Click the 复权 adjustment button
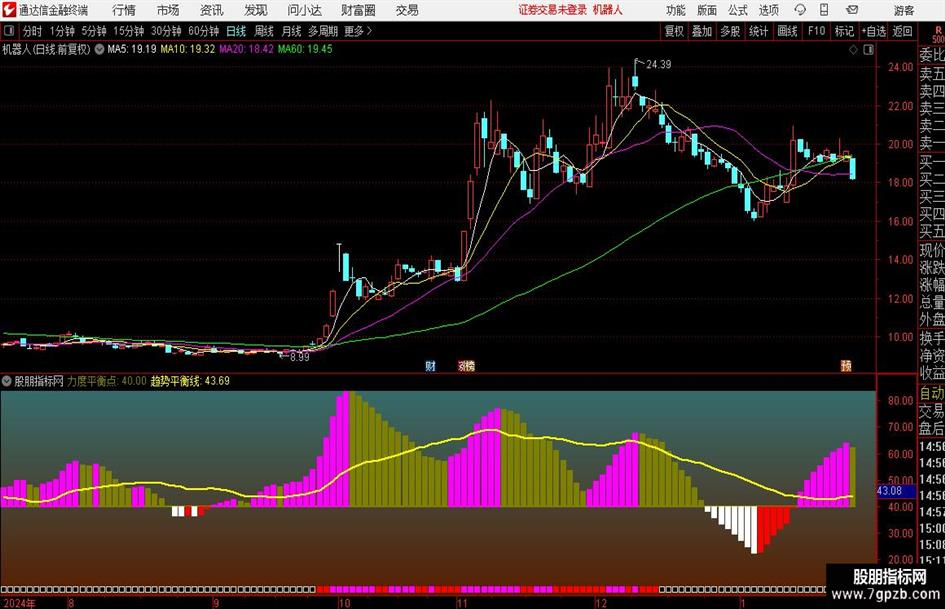This screenshot has height=609, width=945. [x=674, y=31]
